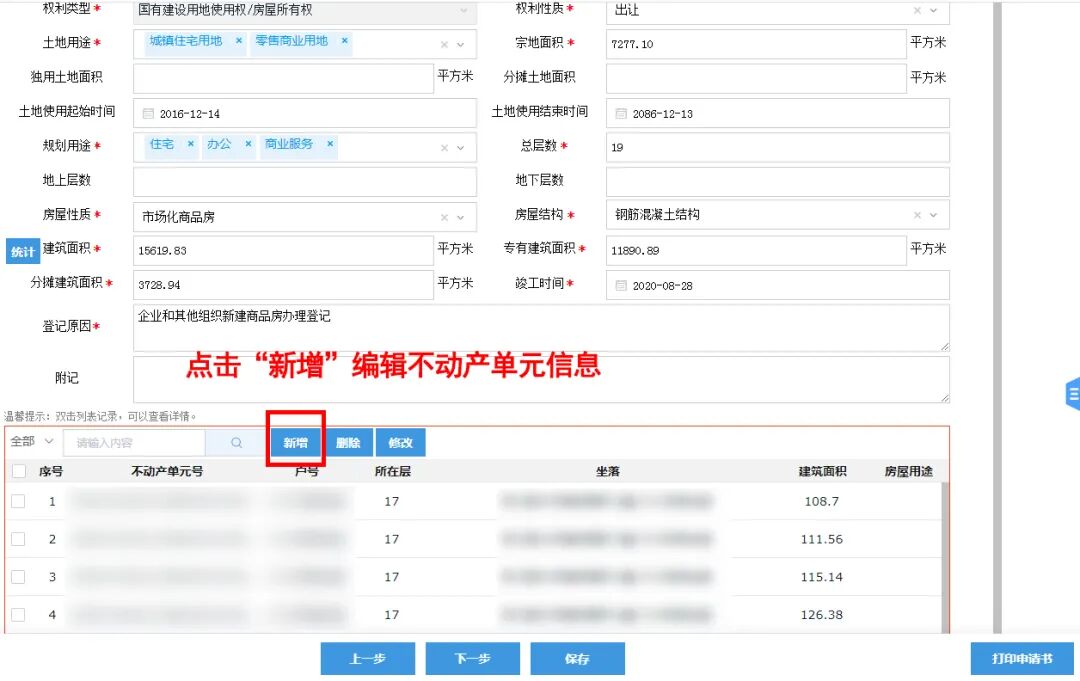Open the calendar icon beside 竣工时间 2020-08-28
This screenshot has width=1080, height=681.
pyautogui.click(x=620, y=285)
